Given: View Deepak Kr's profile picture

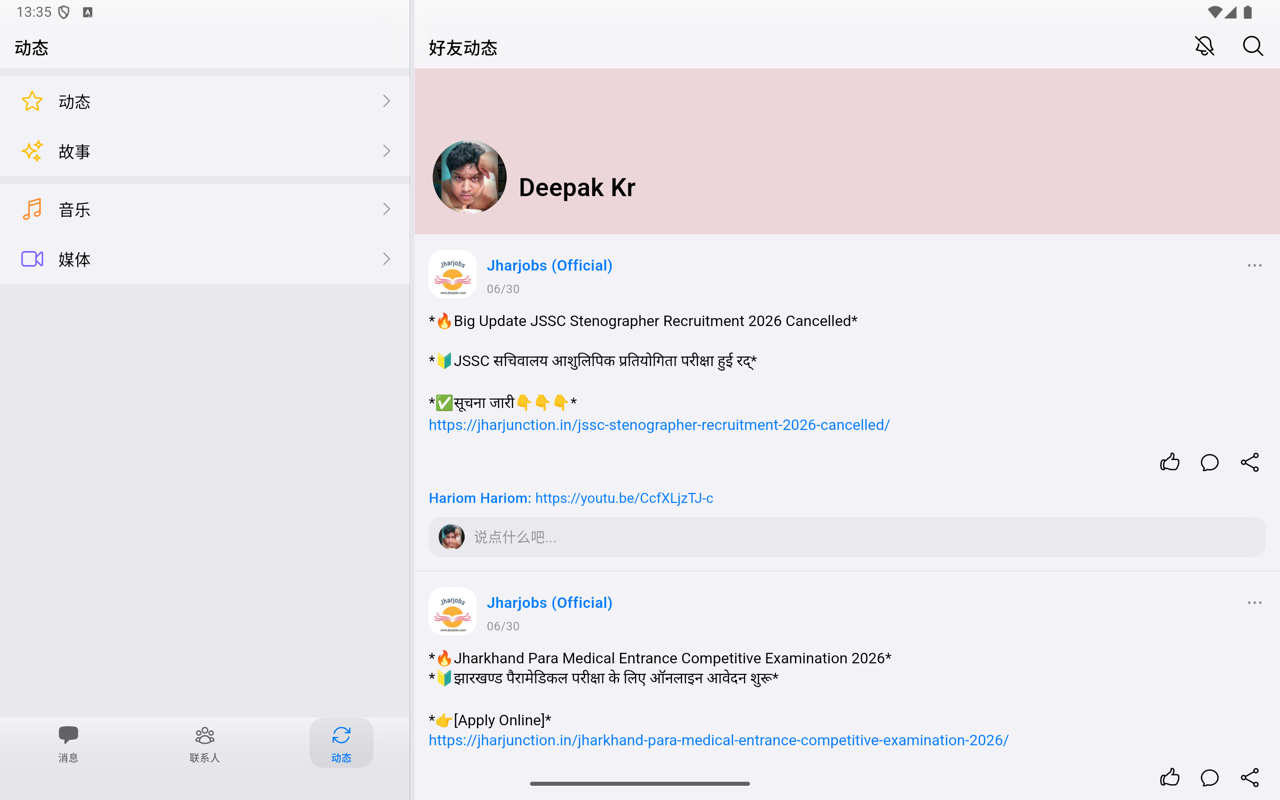Looking at the screenshot, I should point(469,177).
